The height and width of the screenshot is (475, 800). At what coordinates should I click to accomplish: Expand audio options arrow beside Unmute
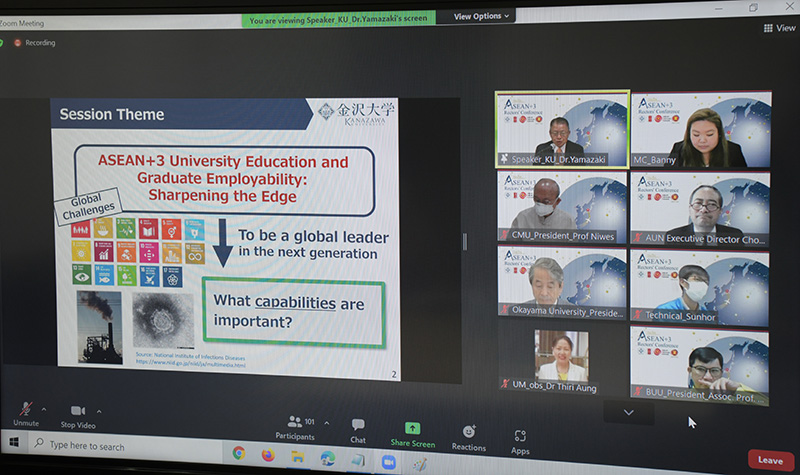pos(43,409)
